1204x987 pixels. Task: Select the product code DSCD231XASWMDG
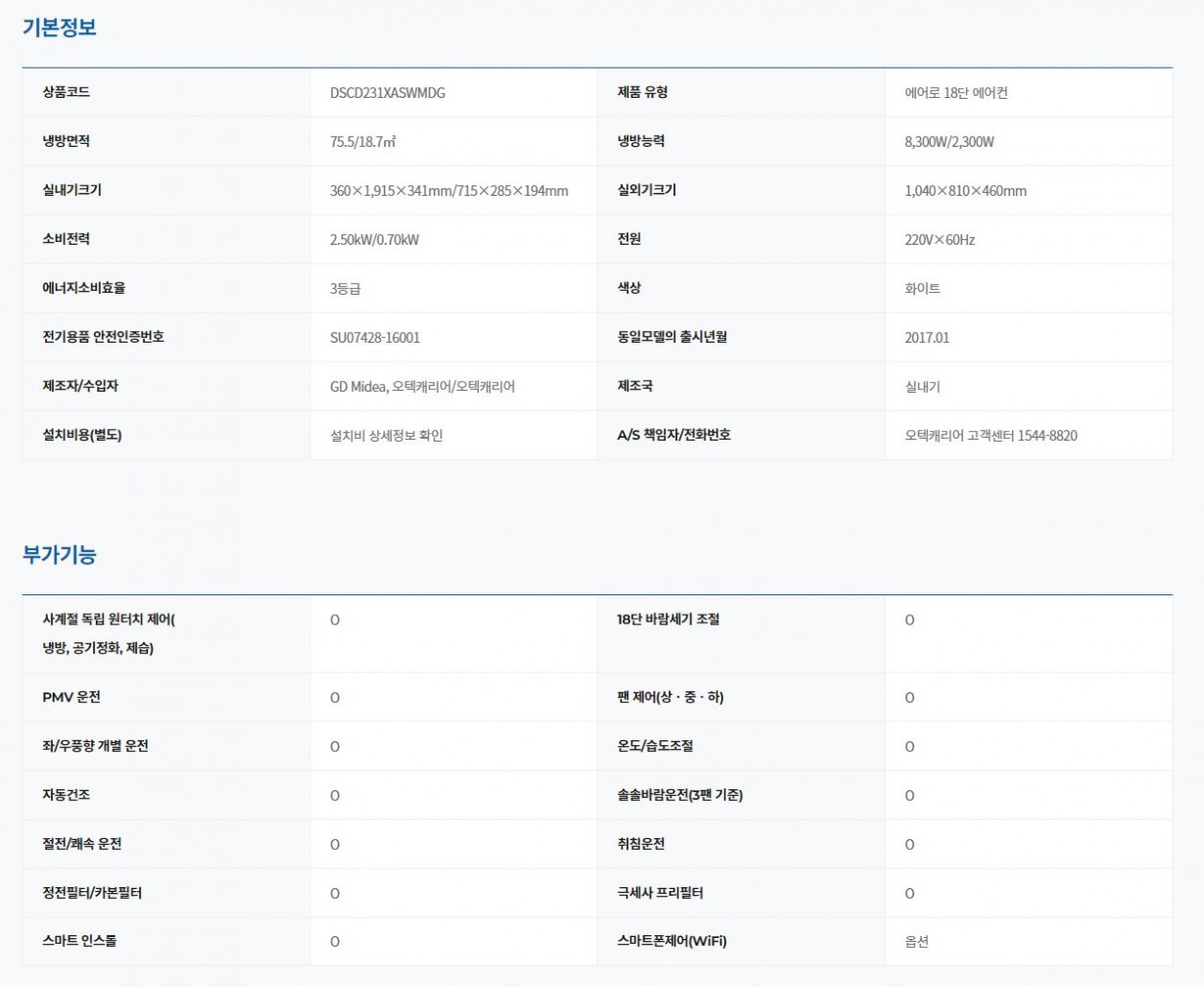point(388,93)
